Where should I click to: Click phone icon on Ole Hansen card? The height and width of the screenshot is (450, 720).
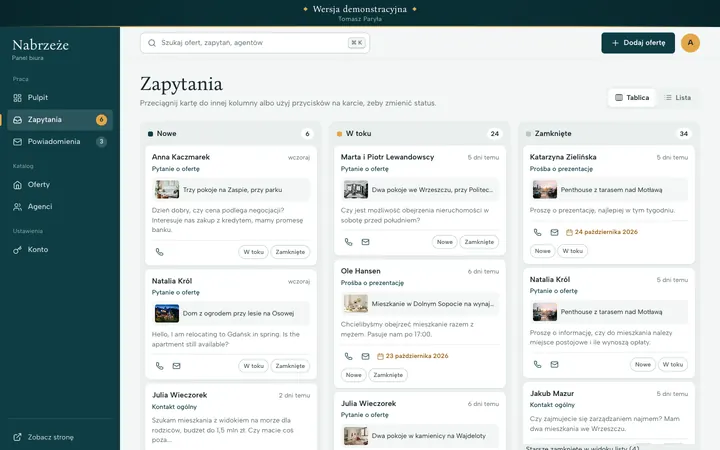tap(349, 356)
